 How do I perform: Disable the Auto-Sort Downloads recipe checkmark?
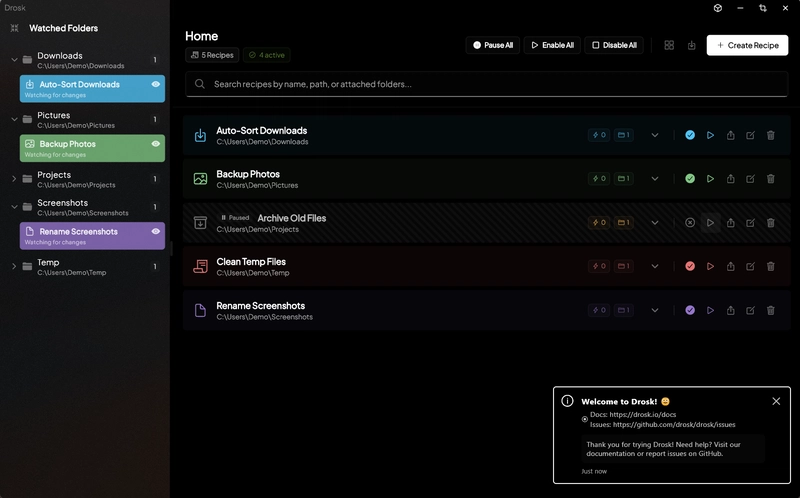tap(690, 135)
